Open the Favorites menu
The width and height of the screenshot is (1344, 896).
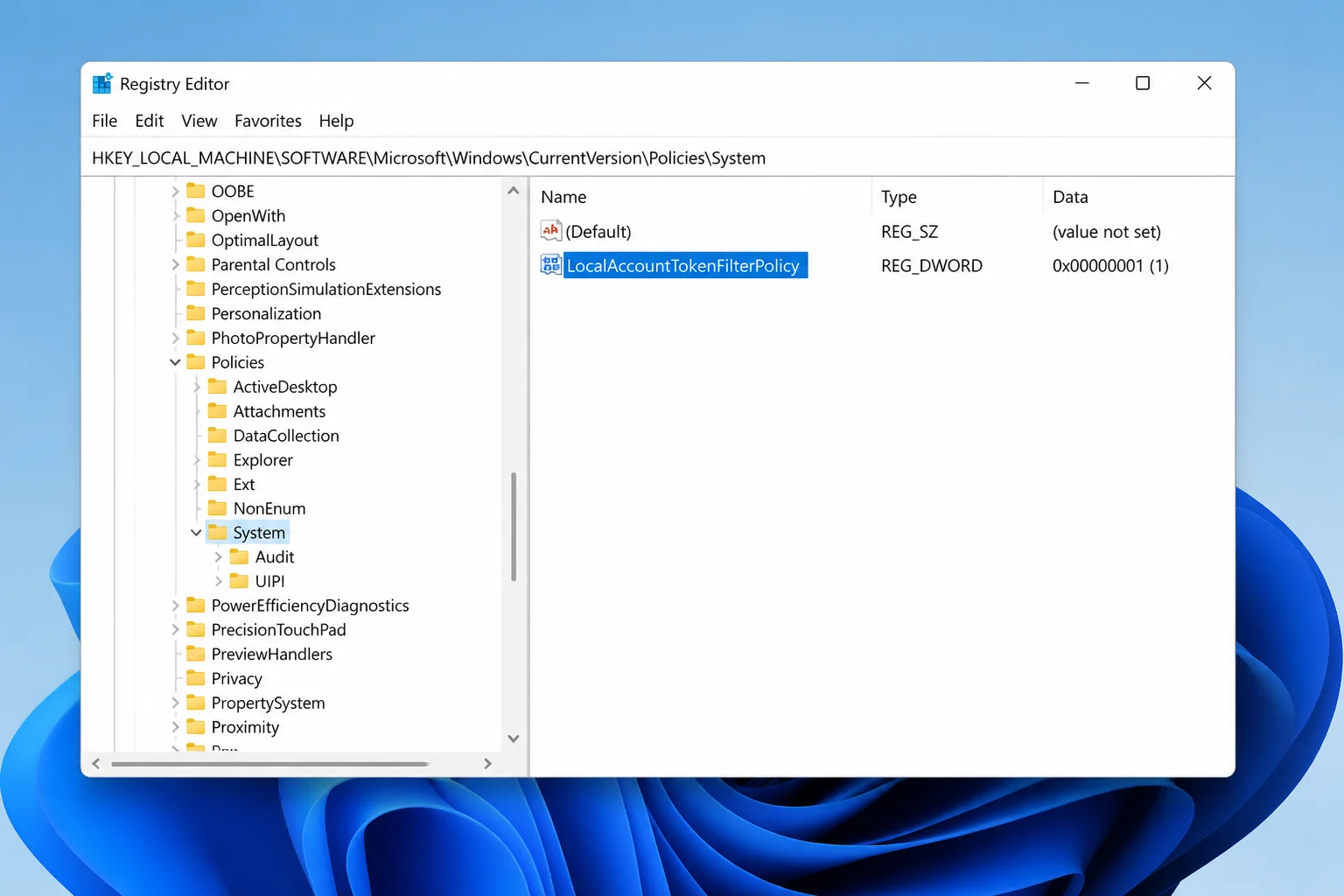click(268, 121)
